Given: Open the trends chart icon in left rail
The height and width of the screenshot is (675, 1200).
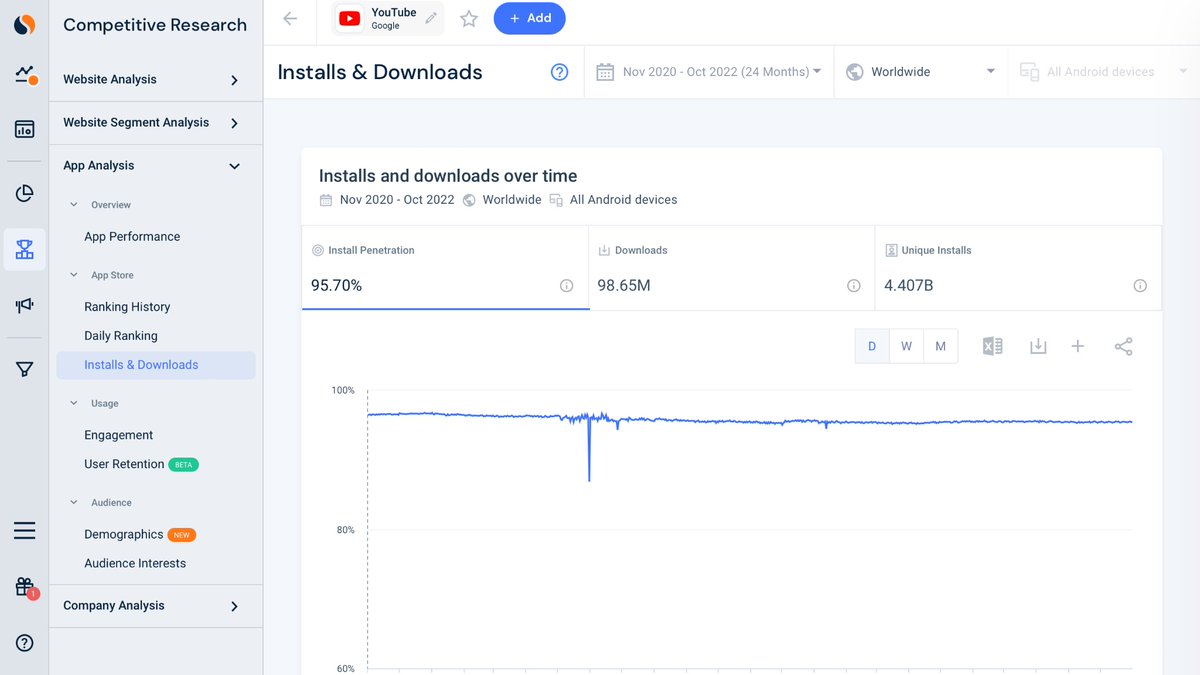Looking at the screenshot, I should pyautogui.click(x=25, y=76).
